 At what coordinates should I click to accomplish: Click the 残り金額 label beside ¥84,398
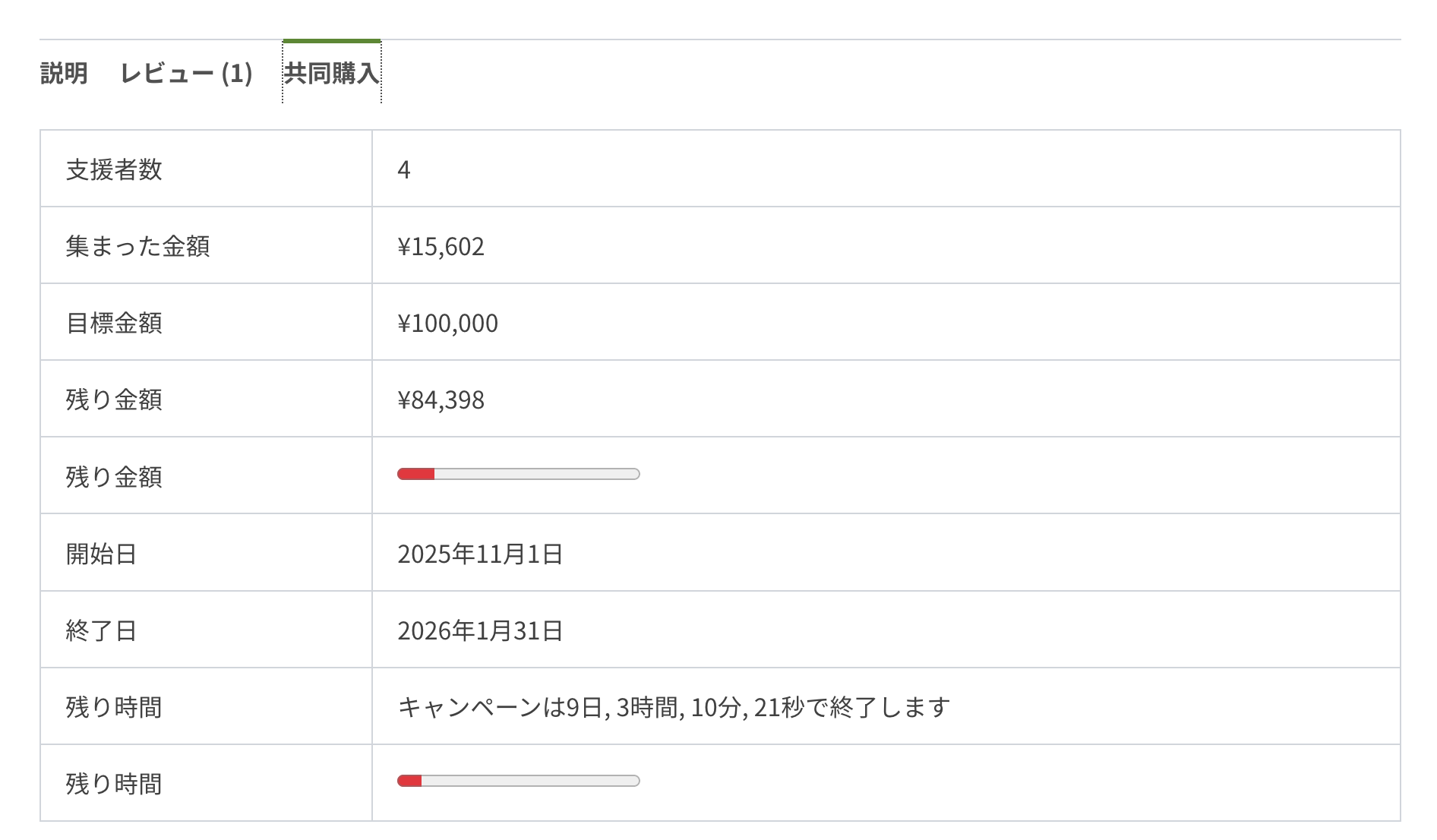(114, 399)
